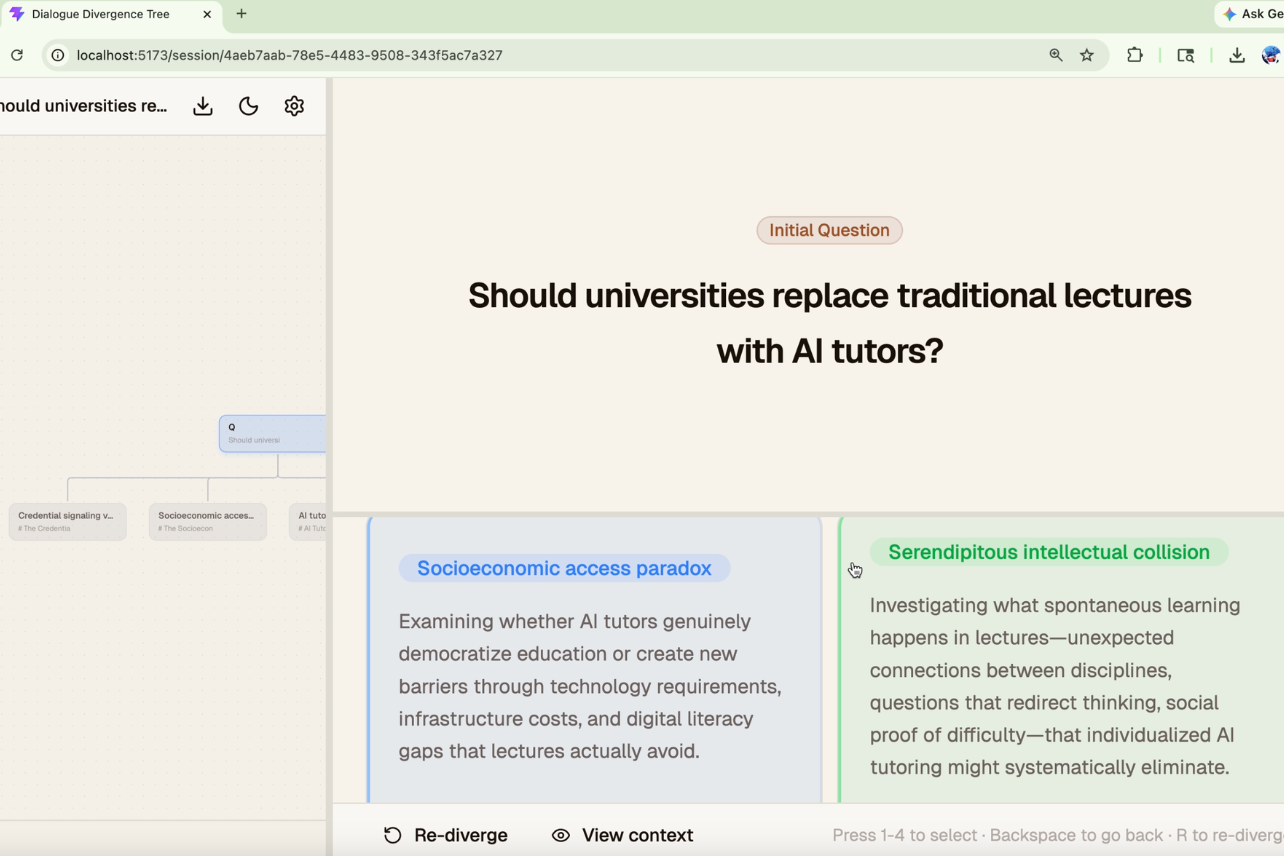Open settings with the gear icon

(x=294, y=106)
